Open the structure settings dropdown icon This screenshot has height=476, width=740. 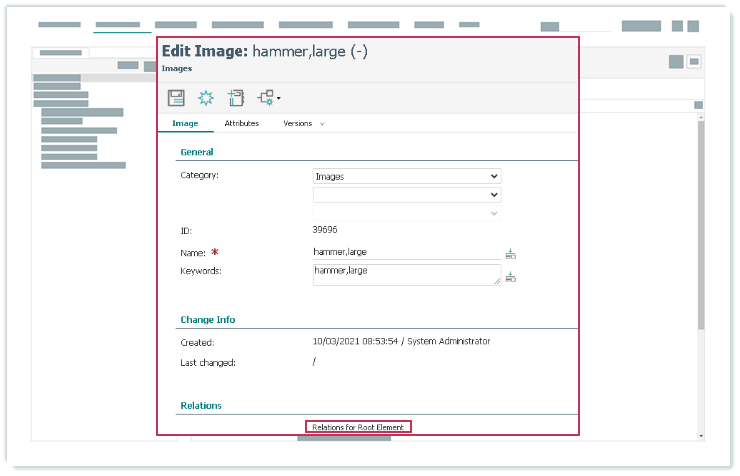click(268, 97)
